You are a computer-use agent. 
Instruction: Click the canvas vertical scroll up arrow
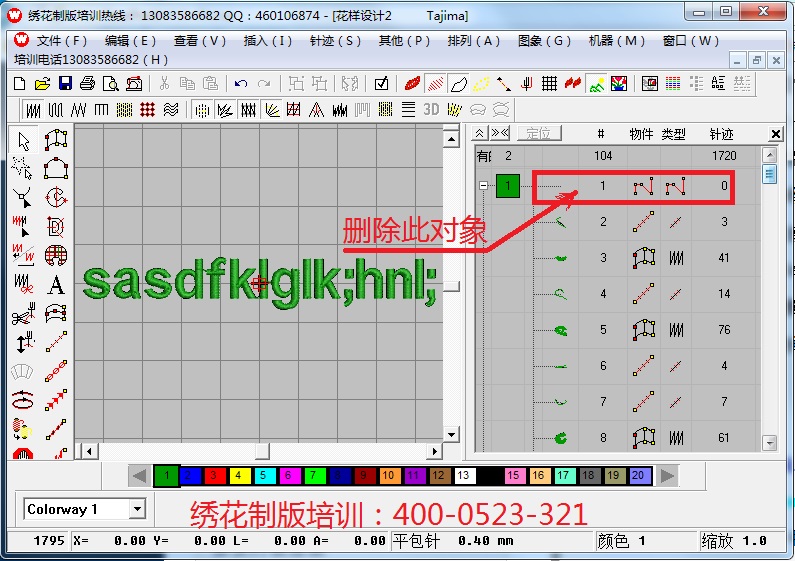pyautogui.click(x=451, y=138)
